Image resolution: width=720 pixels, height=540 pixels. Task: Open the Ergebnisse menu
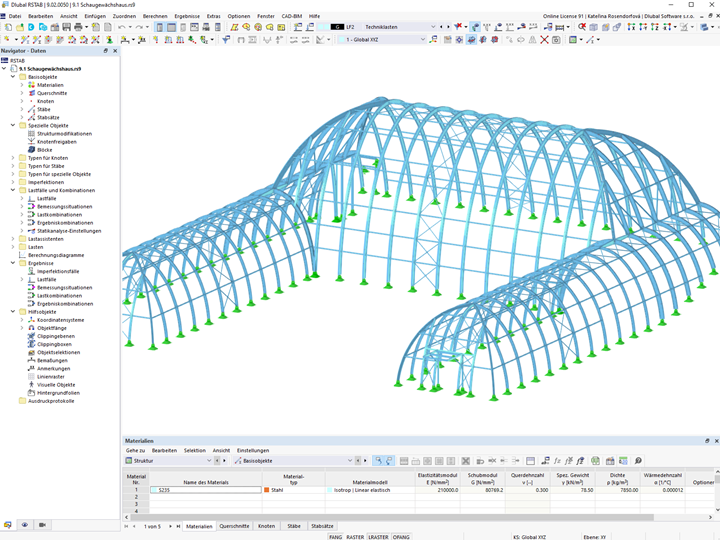[x=187, y=16]
